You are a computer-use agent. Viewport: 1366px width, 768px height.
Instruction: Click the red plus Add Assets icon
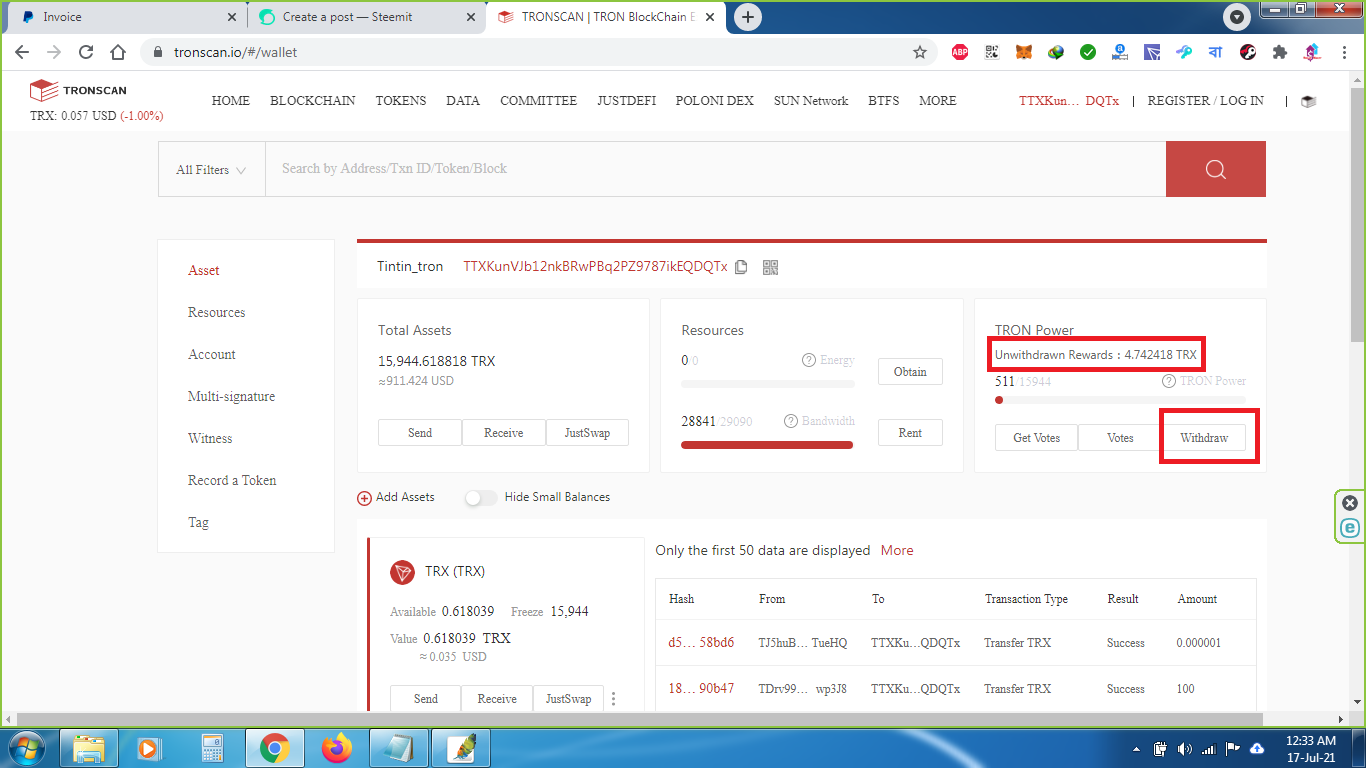[x=365, y=497]
